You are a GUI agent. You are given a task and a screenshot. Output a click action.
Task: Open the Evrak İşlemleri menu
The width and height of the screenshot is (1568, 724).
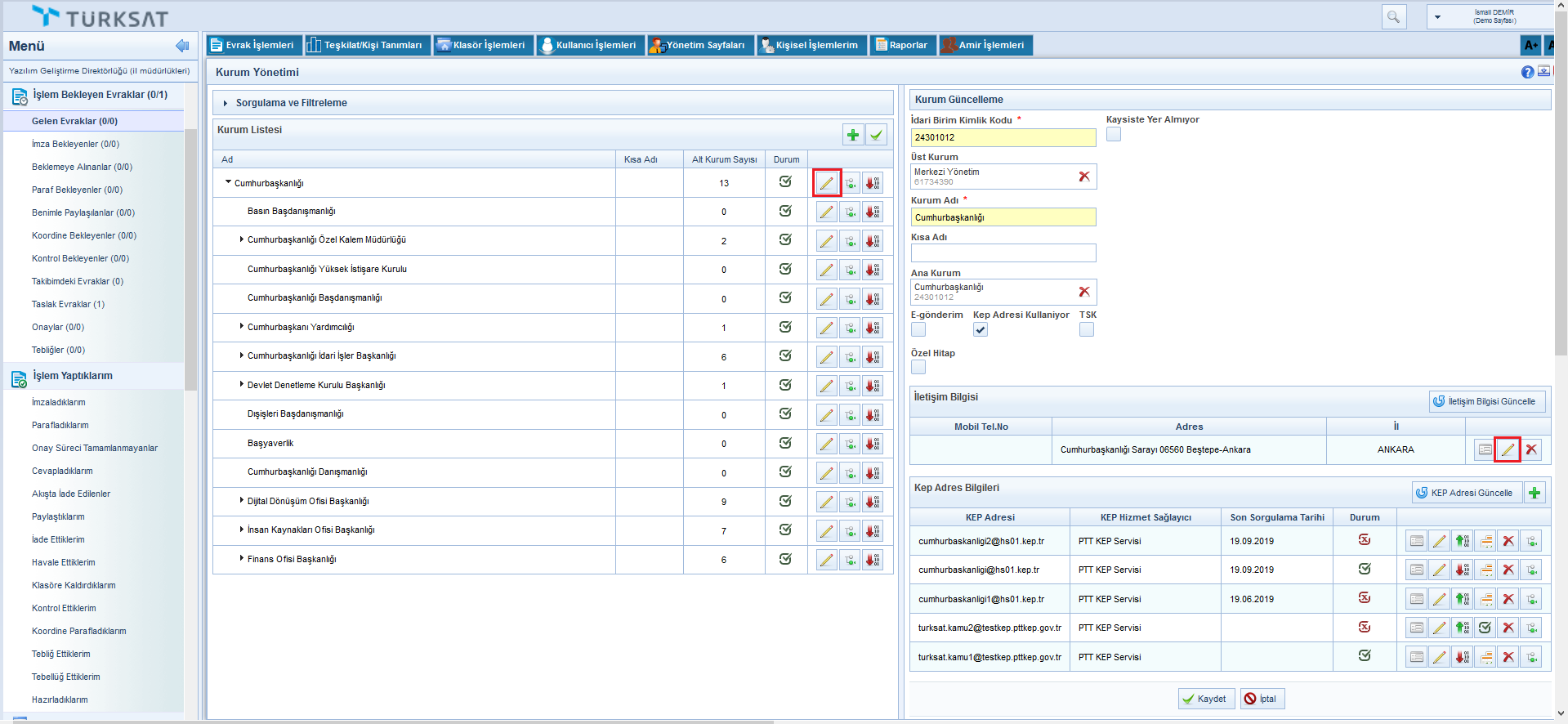click(253, 45)
